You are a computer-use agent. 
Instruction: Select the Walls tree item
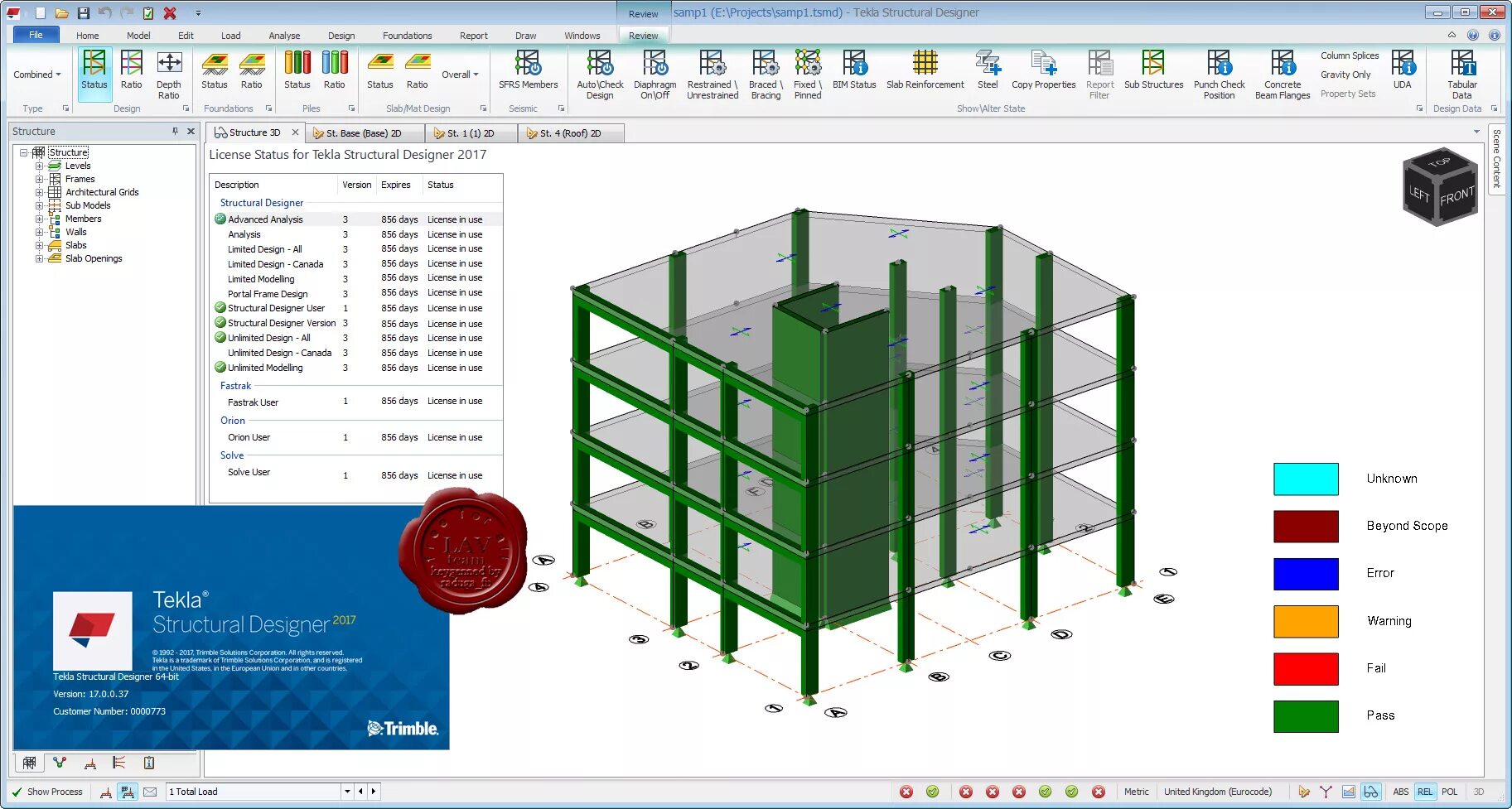[x=76, y=232]
